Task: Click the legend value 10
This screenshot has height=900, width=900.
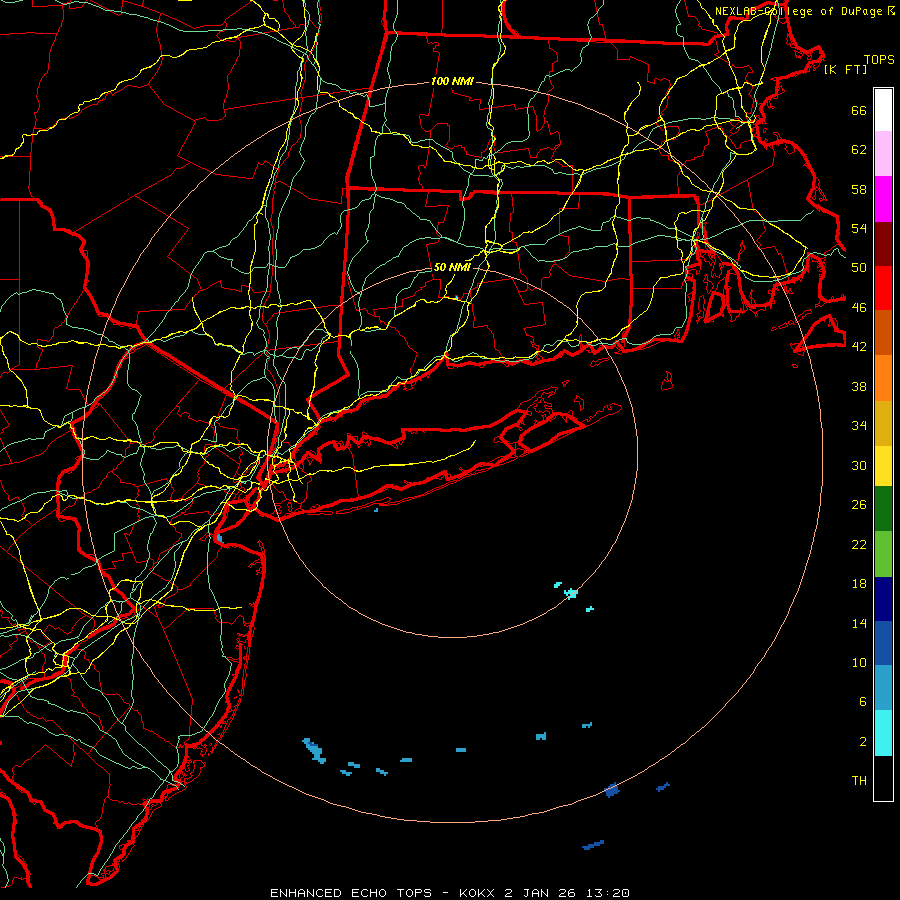Action: coord(859,663)
